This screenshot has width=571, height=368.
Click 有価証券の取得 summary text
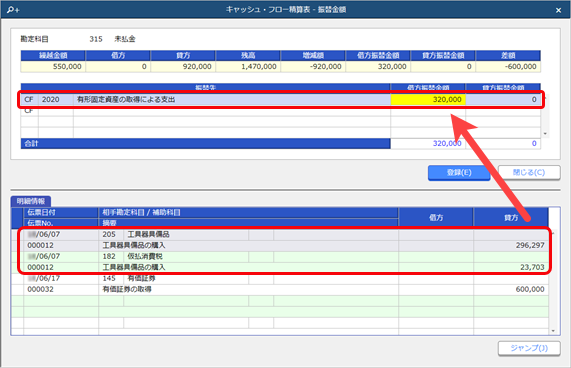(x=127, y=289)
